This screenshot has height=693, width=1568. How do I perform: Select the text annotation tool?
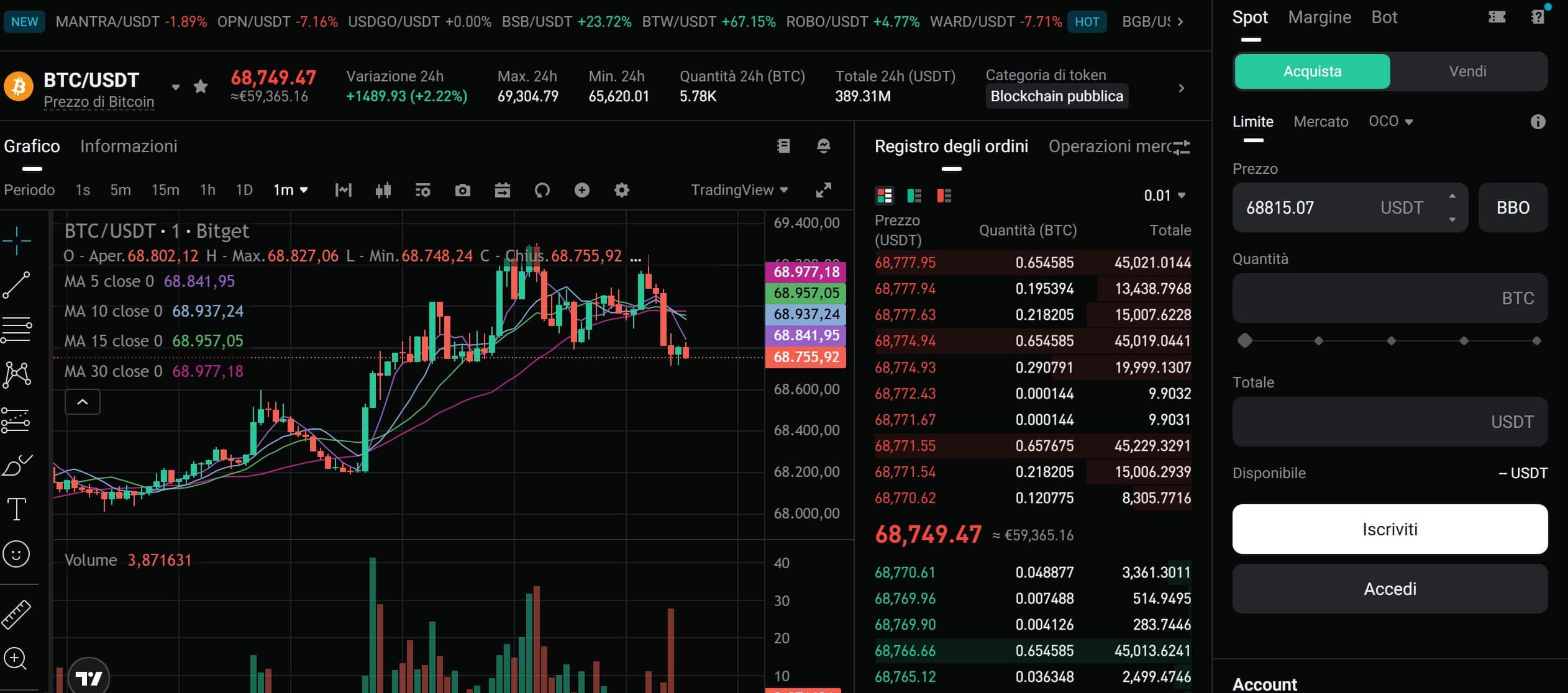(17, 509)
